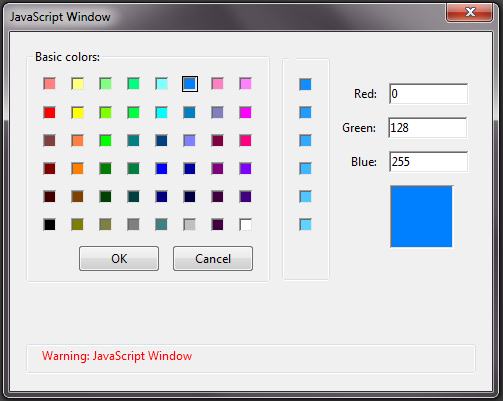This screenshot has width=503, height=401.
Task: Select the salmon light-red swatch in top row
Action: click(x=49, y=84)
